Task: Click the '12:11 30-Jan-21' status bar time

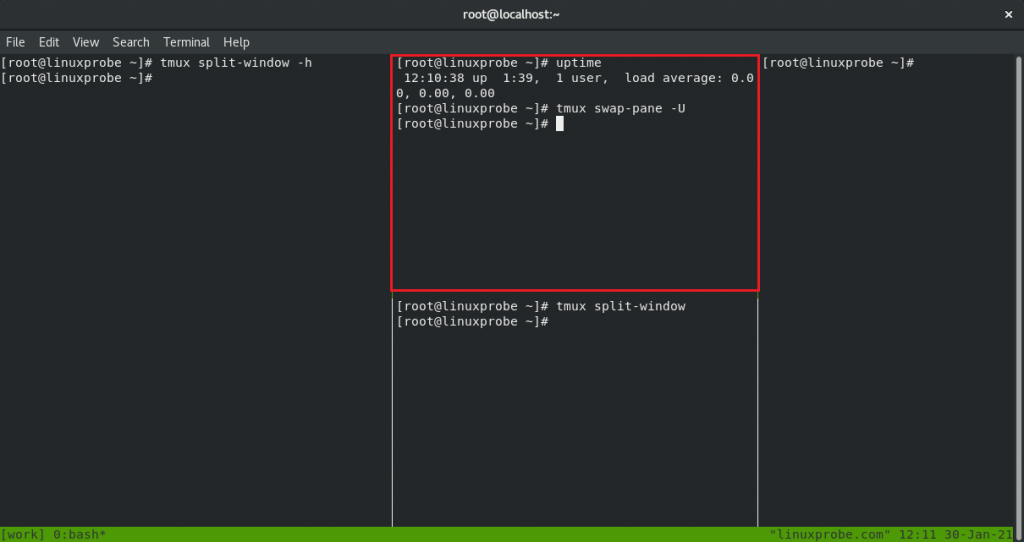Action: coord(955,535)
